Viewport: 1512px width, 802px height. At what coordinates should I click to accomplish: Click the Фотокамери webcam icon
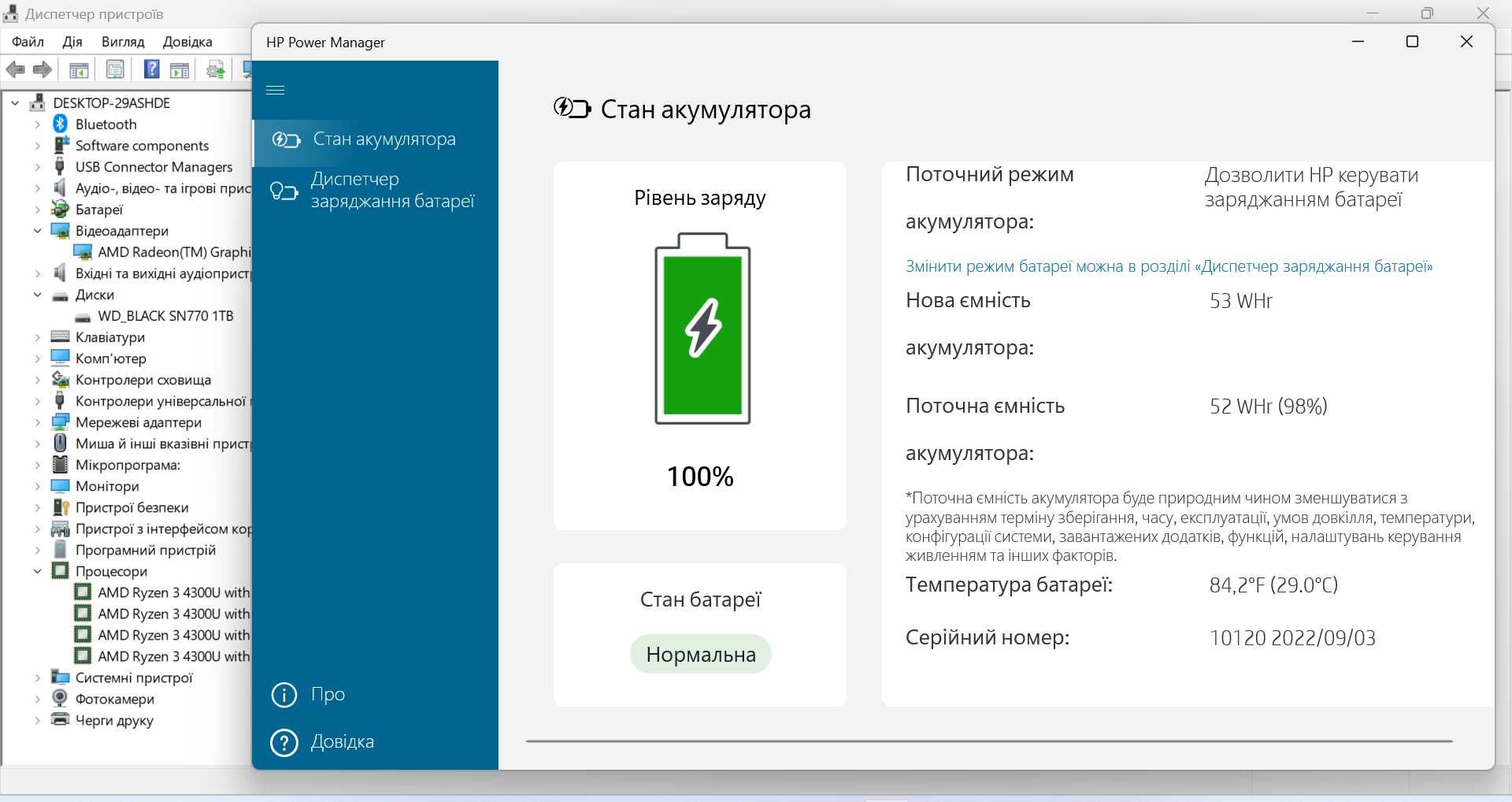(60, 698)
